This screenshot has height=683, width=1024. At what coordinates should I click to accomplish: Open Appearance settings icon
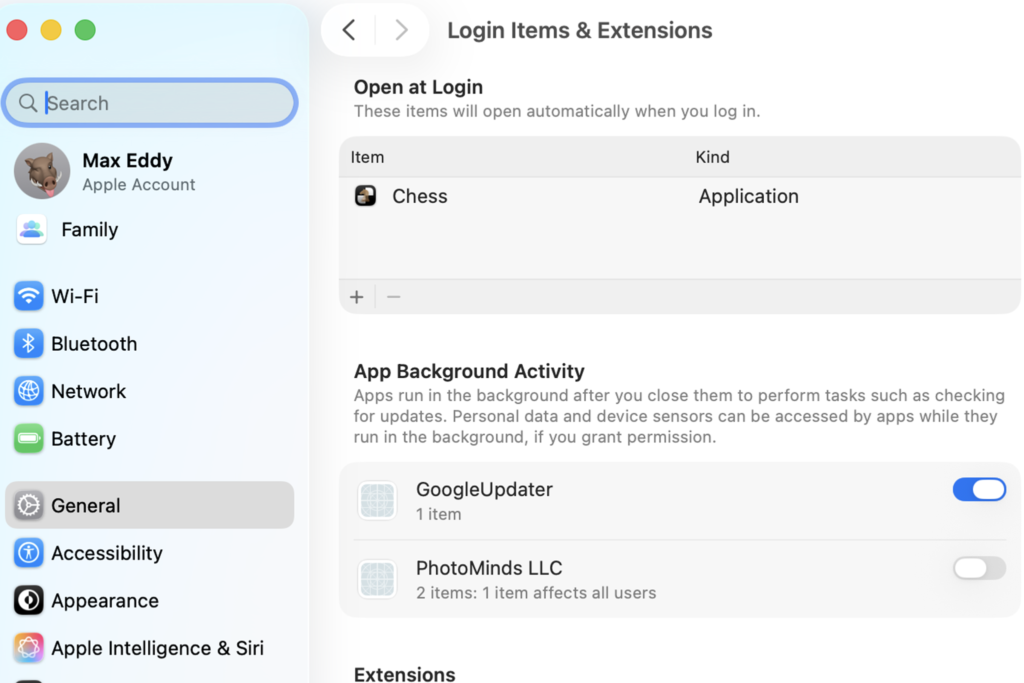29,601
